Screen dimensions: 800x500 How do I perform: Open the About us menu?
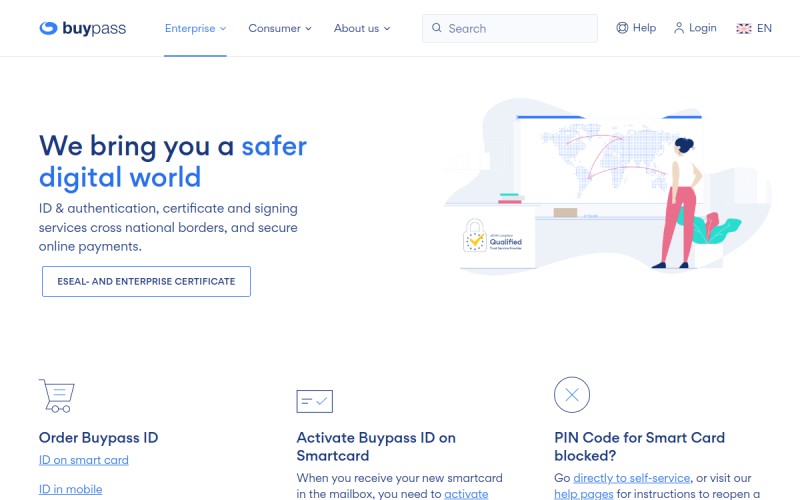pyautogui.click(x=362, y=28)
